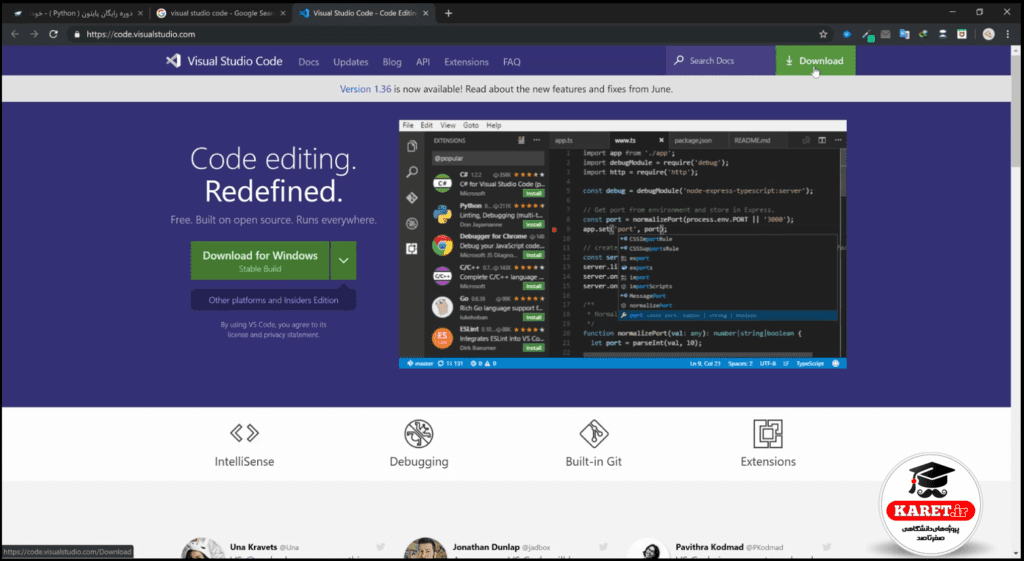Screen dimensions: 1024x561
Task: Click the split editor icon in editor screenshot
Action: click(822, 140)
